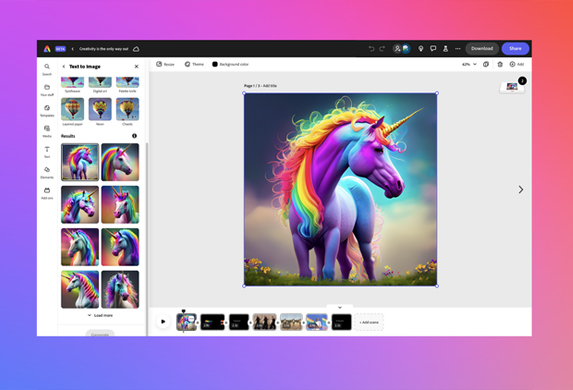Open the three-dots more options menu
Image resolution: width=573 pixels, height=390 pixels.
coord(458,49)
